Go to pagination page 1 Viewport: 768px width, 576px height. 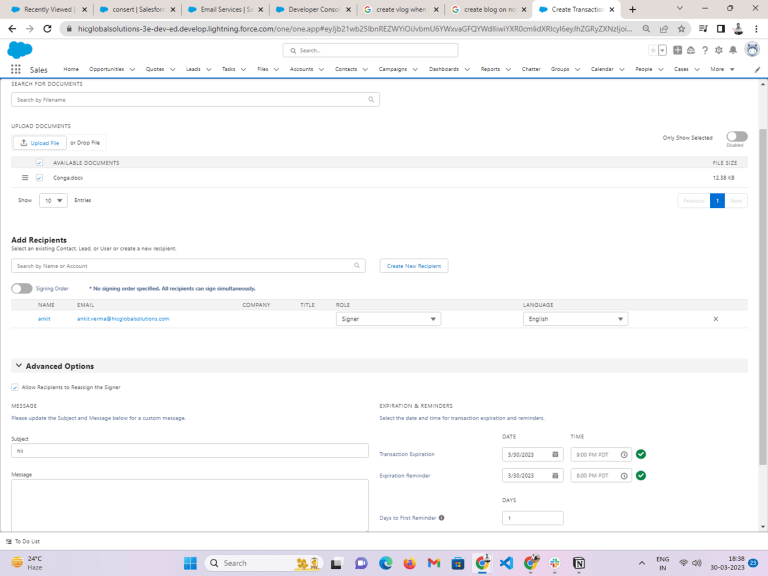(x=717, y=201)
